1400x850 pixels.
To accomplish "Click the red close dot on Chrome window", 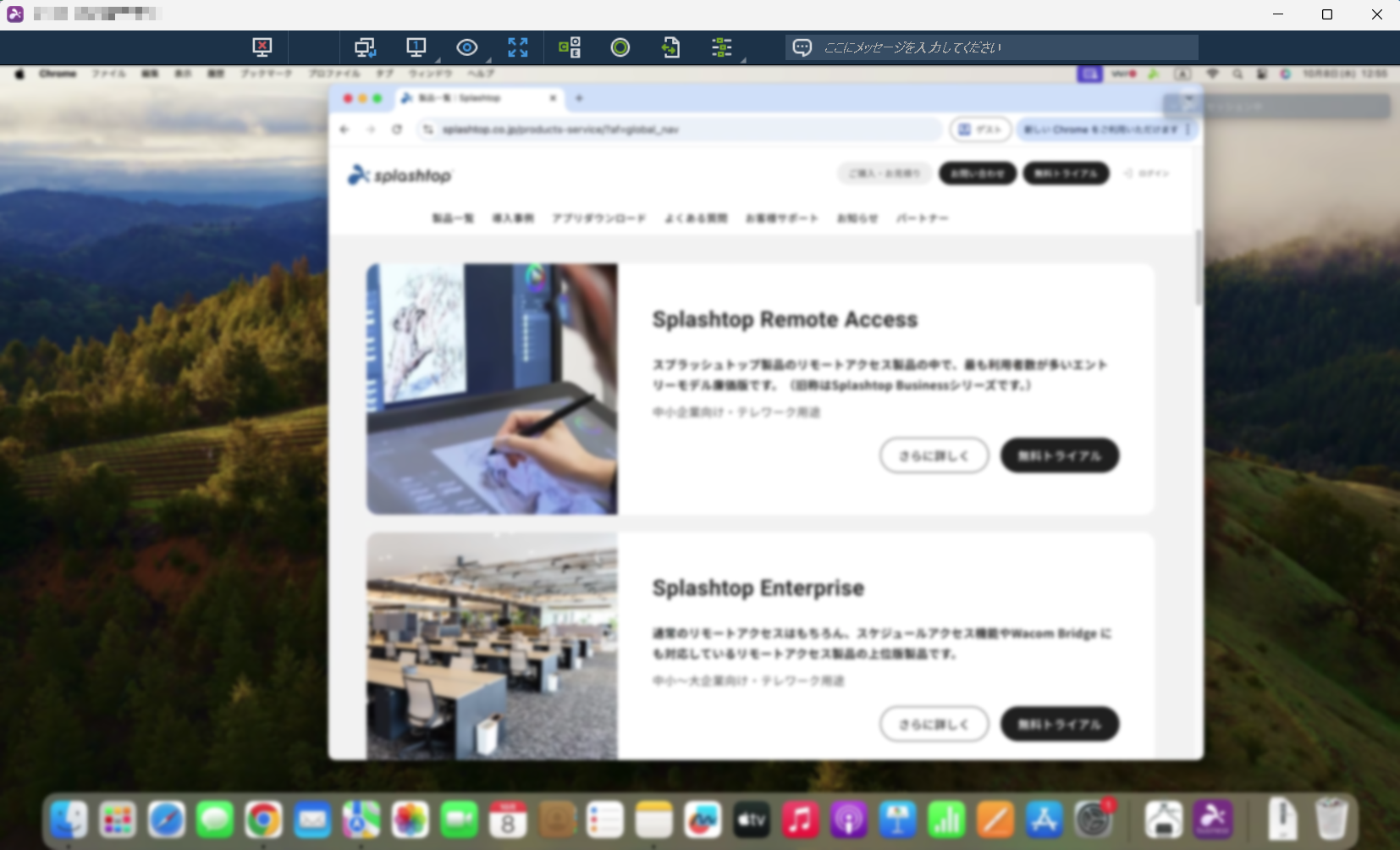I will [x=347, y=98].
